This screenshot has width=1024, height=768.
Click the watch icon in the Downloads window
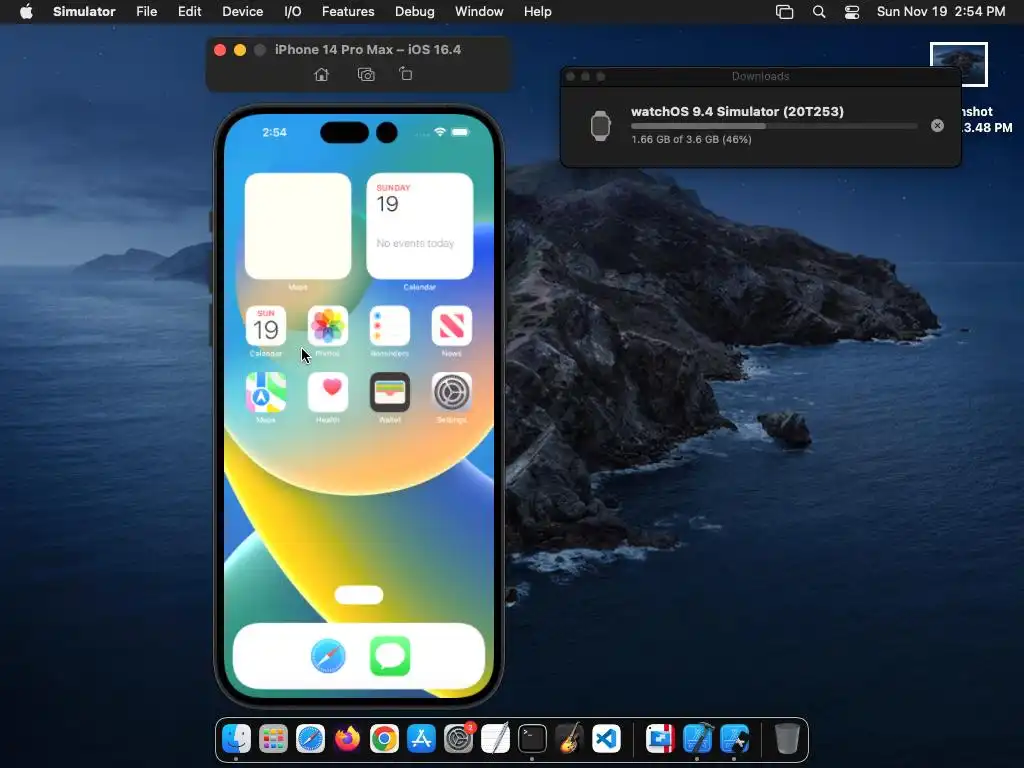click(x=600, y=126)
